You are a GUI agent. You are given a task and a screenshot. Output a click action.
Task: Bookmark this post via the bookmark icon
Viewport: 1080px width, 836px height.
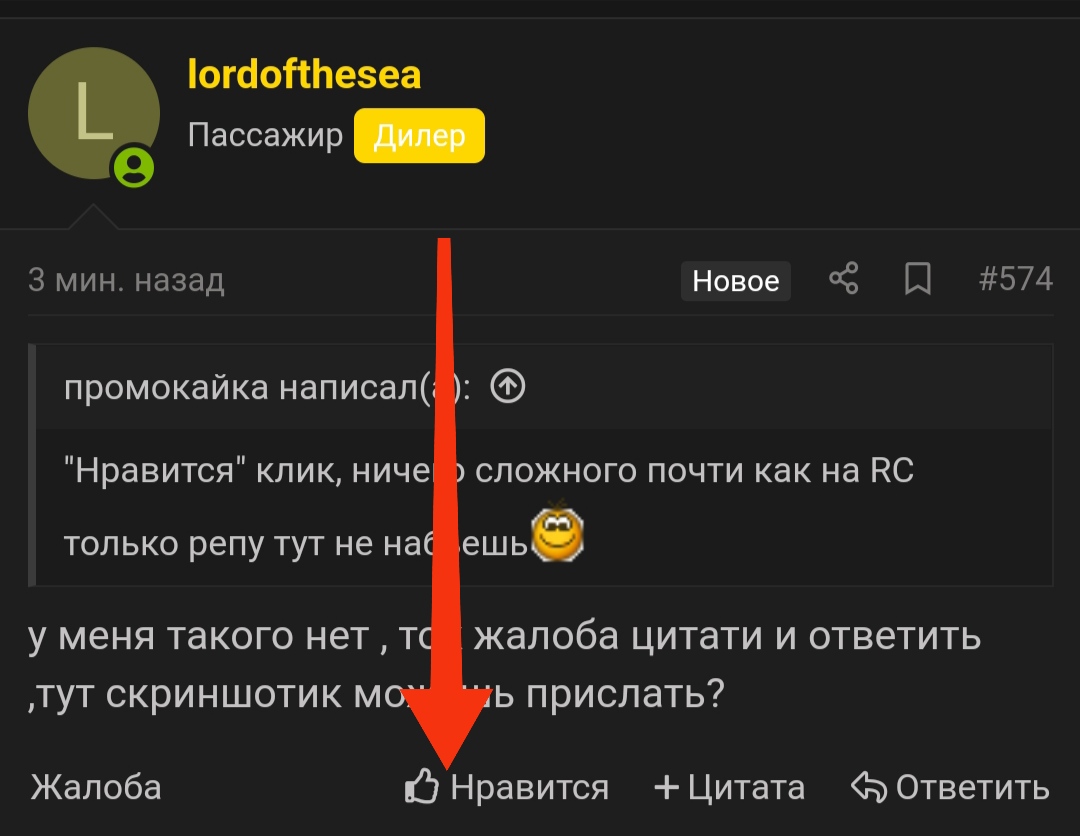point(917,279)
